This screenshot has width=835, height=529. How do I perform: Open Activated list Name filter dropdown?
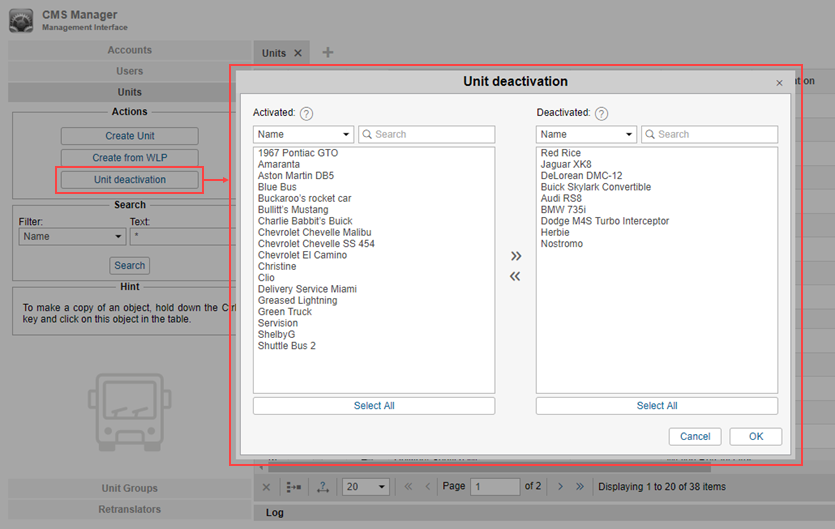coord(304,134)
